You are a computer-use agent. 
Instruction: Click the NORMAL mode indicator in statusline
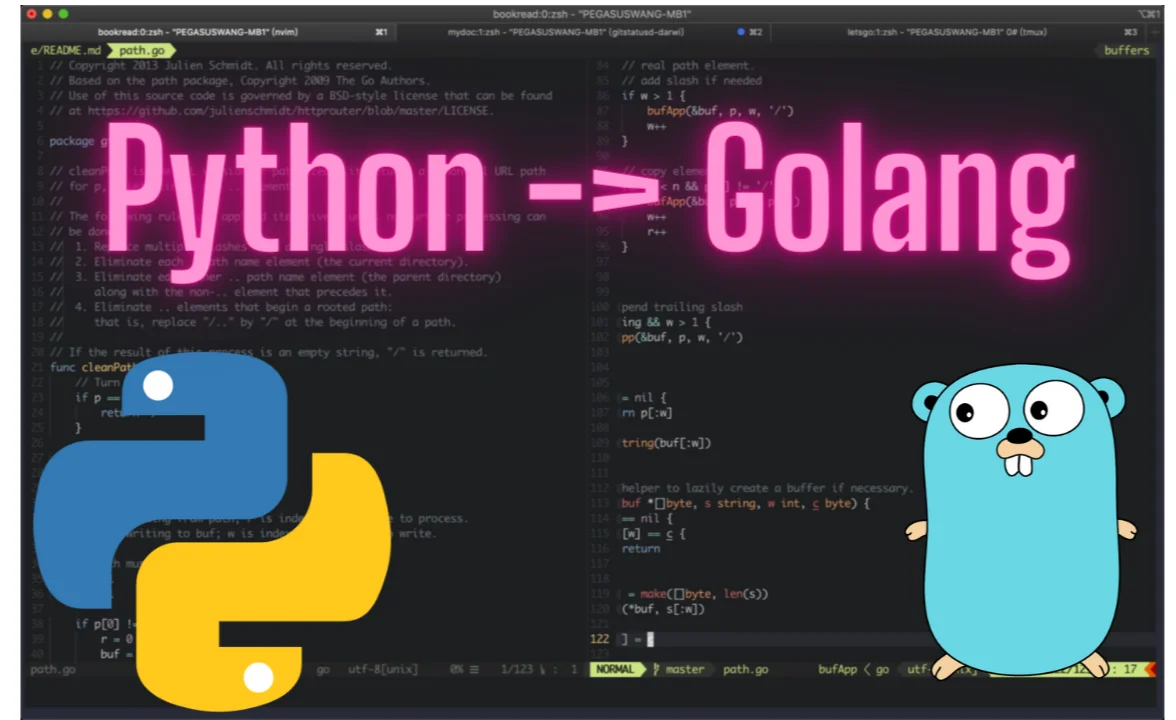[x=615, y=669]
